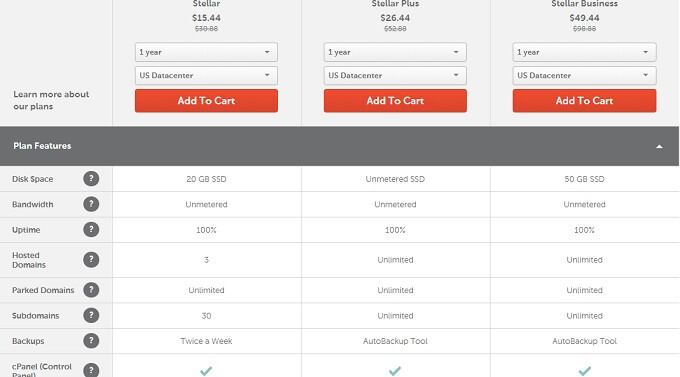The height and width of the screenshot is (377, 680).
Task: Click the Stellar uptime 100% cell
Action: (x=206, y=230)
